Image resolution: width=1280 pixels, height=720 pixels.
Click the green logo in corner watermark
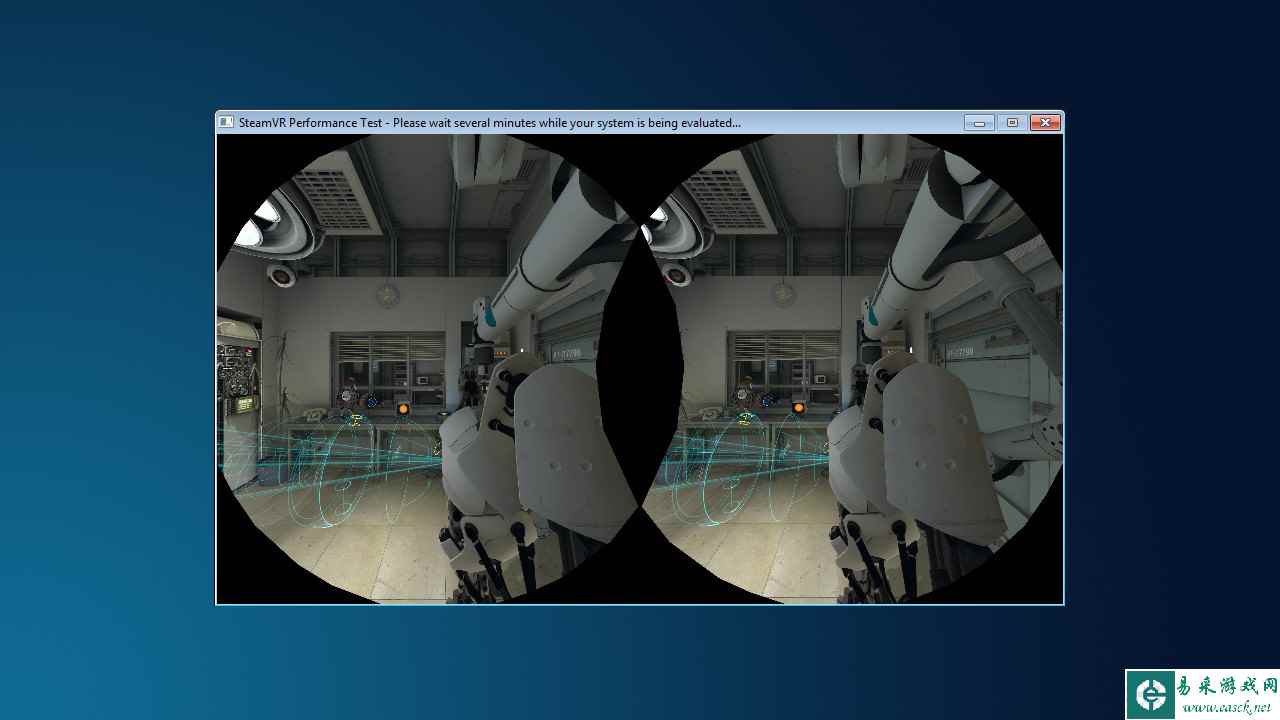(x=1150, y=694)
